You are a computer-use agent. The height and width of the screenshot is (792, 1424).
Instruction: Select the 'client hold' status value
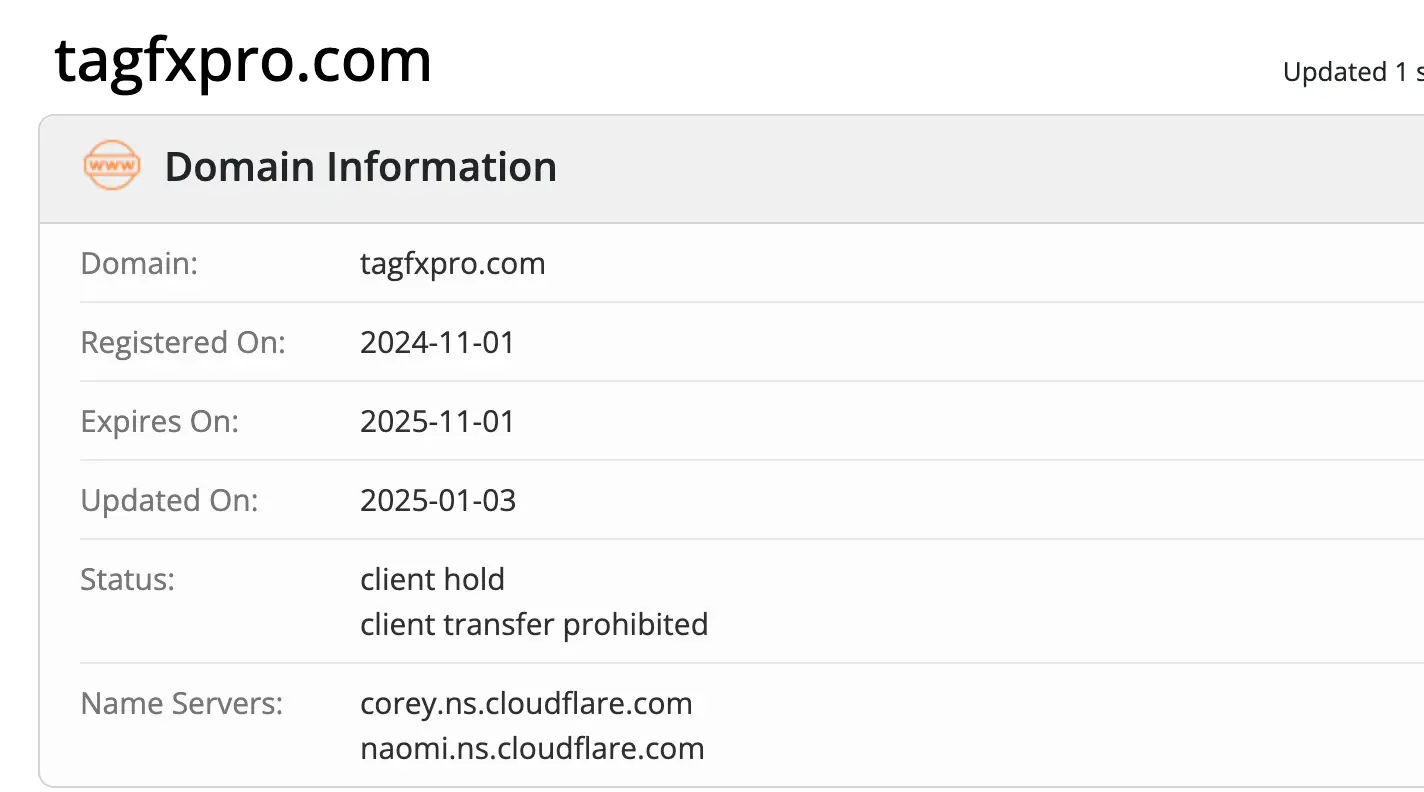(x=433, y=578)
